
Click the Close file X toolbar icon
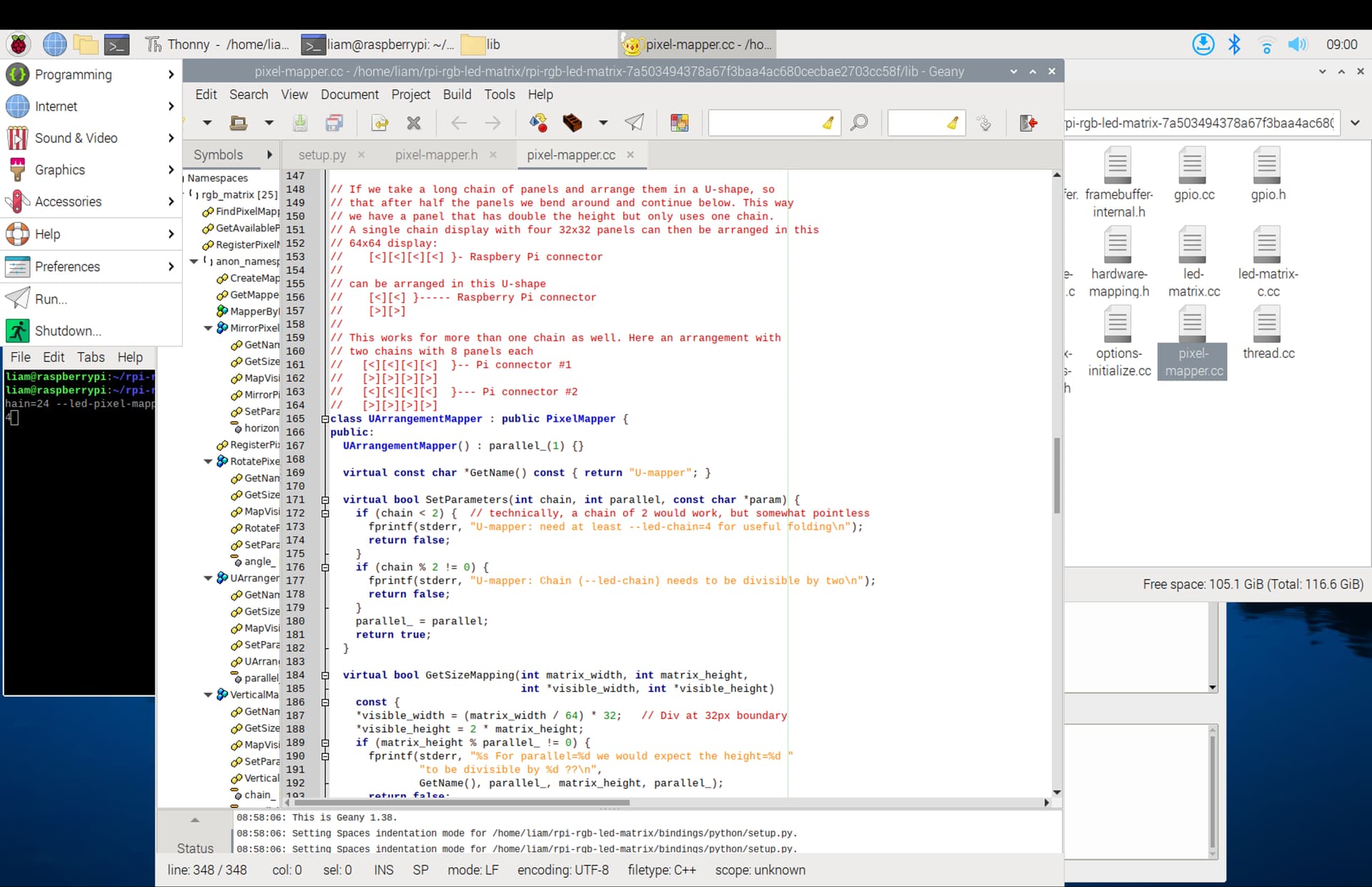point(414,123)
